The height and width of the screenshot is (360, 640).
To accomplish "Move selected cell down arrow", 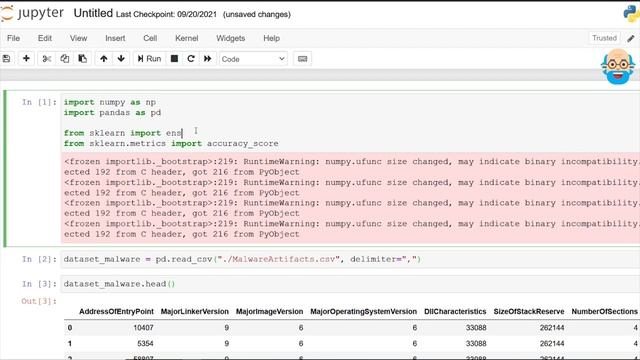I will point(121,59).
